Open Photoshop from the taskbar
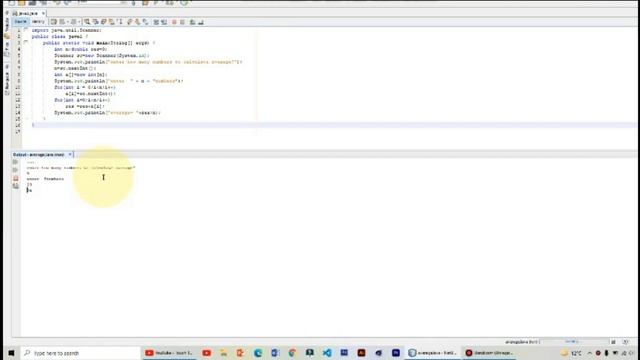Screen dimensions: 640x360 [396, 353]
